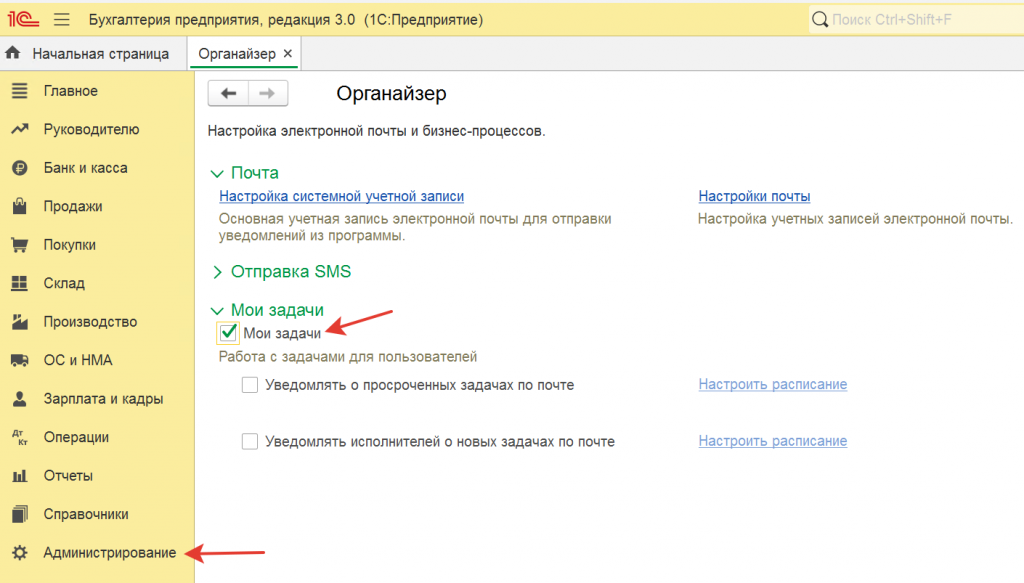This screenshot has height=583, width=1024.
Task: Open the Операции section
Action: pos(76,437)
